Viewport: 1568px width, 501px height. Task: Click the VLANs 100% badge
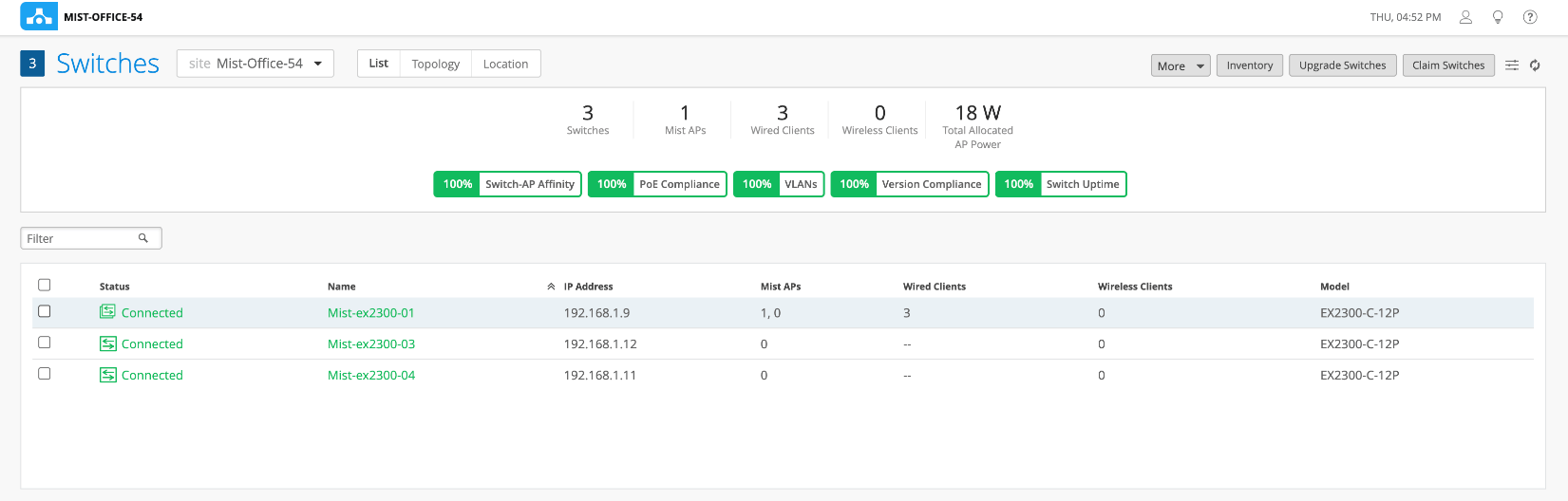779,184
